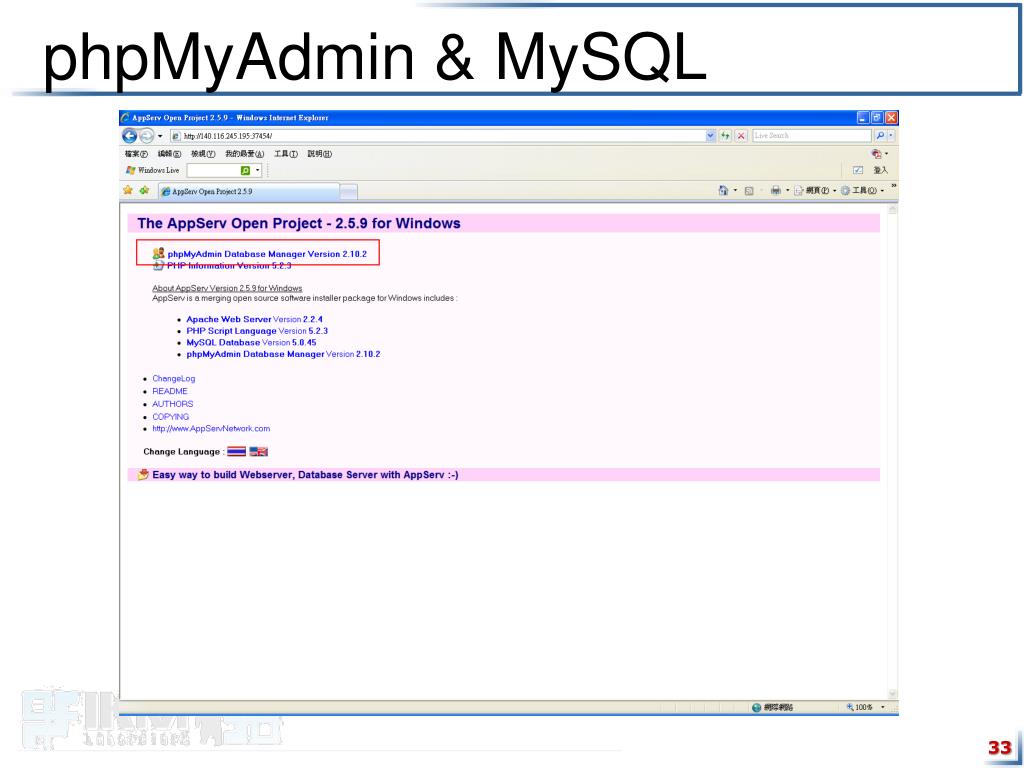The image size is (1024, 768).
Task: Open the COPYING link
Action: tap(170, 417)
